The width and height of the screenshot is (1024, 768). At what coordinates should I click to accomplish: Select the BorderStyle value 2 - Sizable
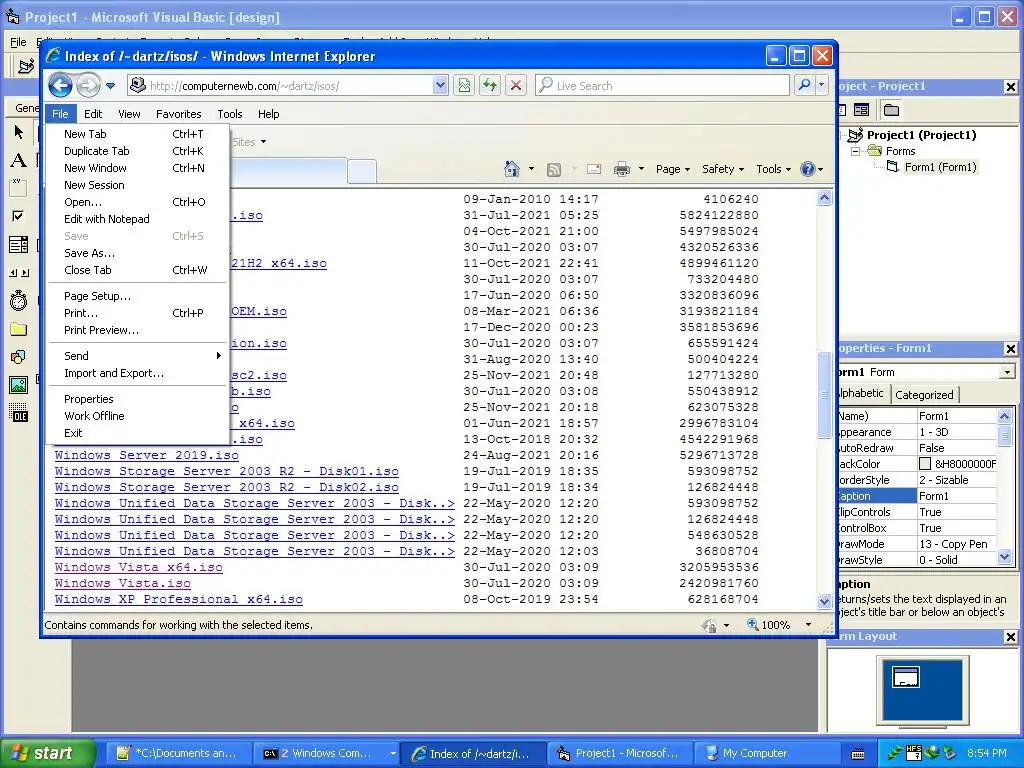957,480
